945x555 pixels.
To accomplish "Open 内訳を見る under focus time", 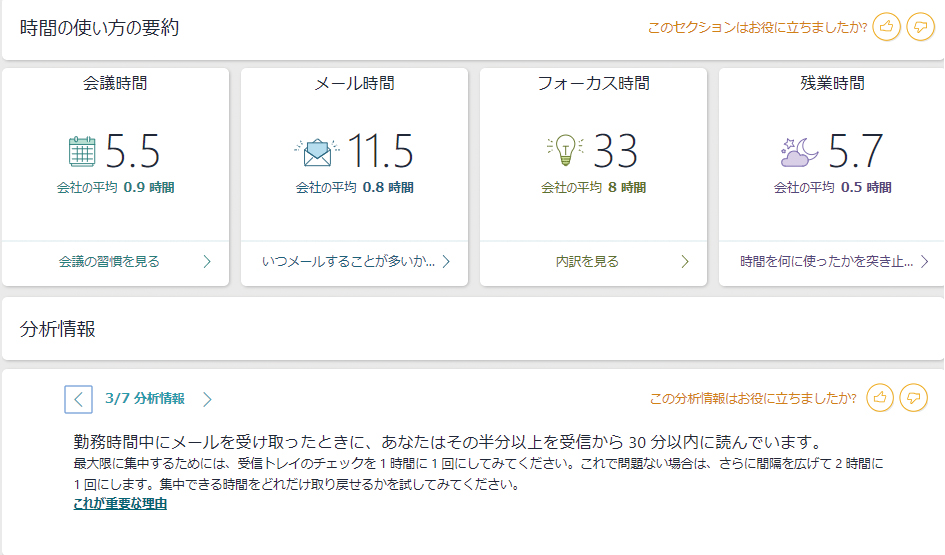I will 587,262.
